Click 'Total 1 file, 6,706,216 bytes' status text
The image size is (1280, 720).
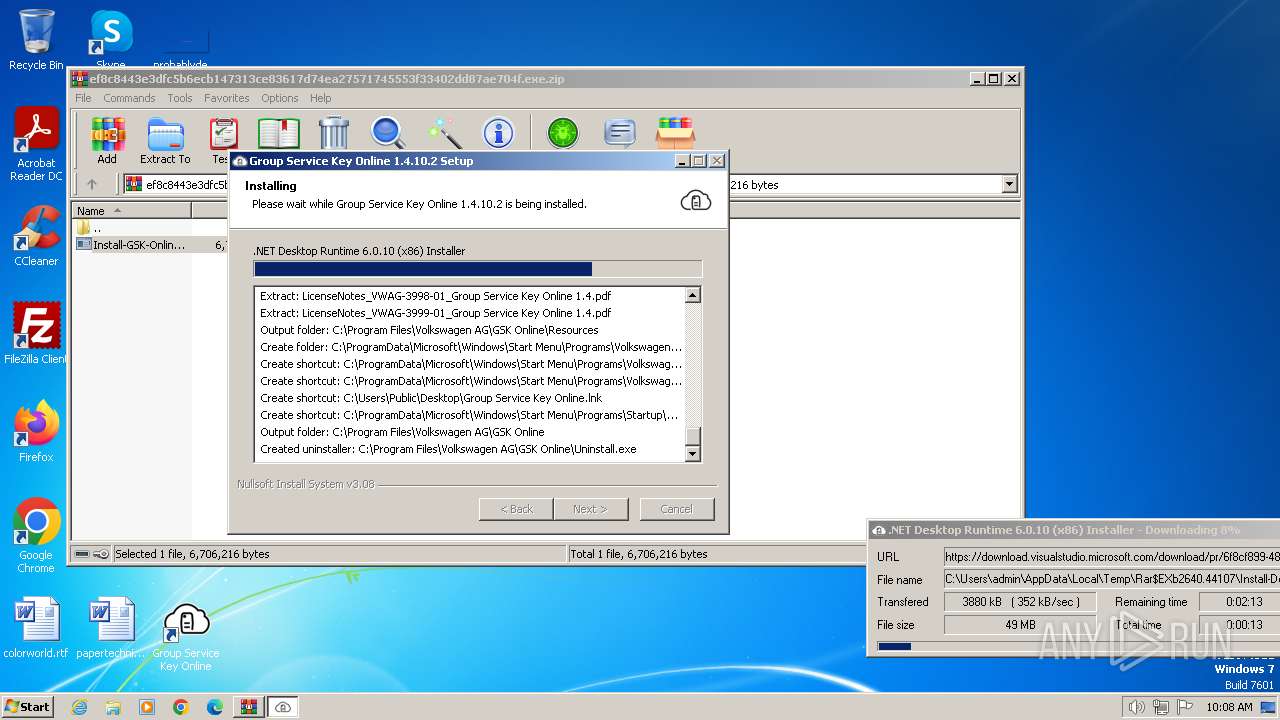tap(639, 554)
